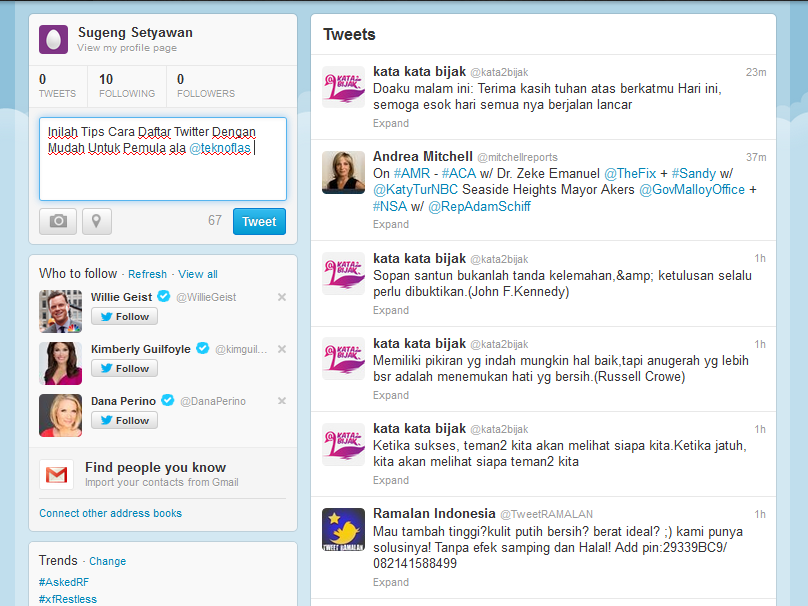Screen dimensions: 808x606
Task: Click kata kata bijak avatar on John F.Kennedy tweet
Action: (343, 273)
